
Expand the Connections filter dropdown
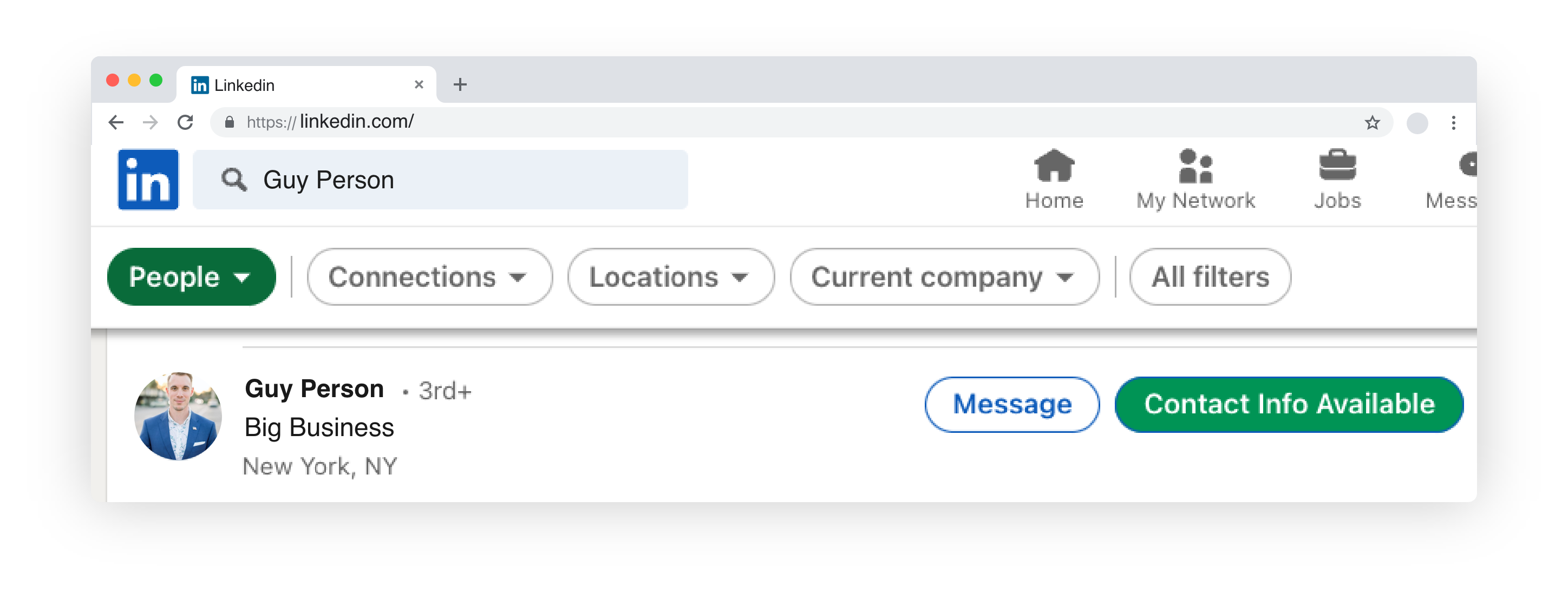430,276
